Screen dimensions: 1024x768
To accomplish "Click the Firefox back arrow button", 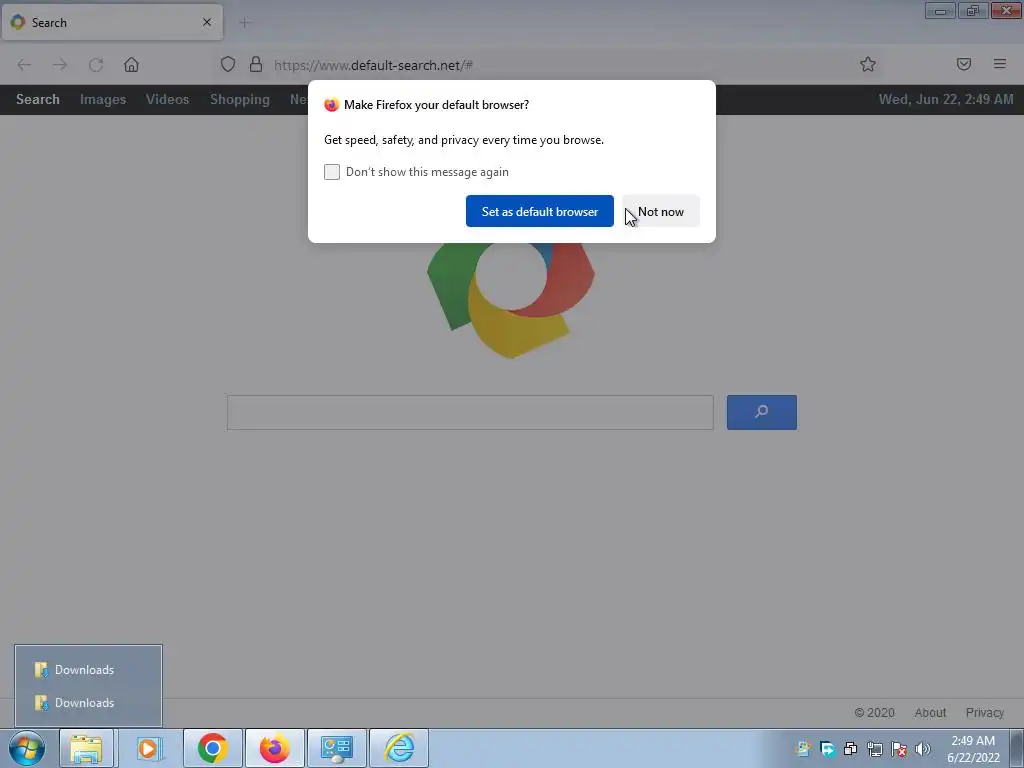I will 24,65.
